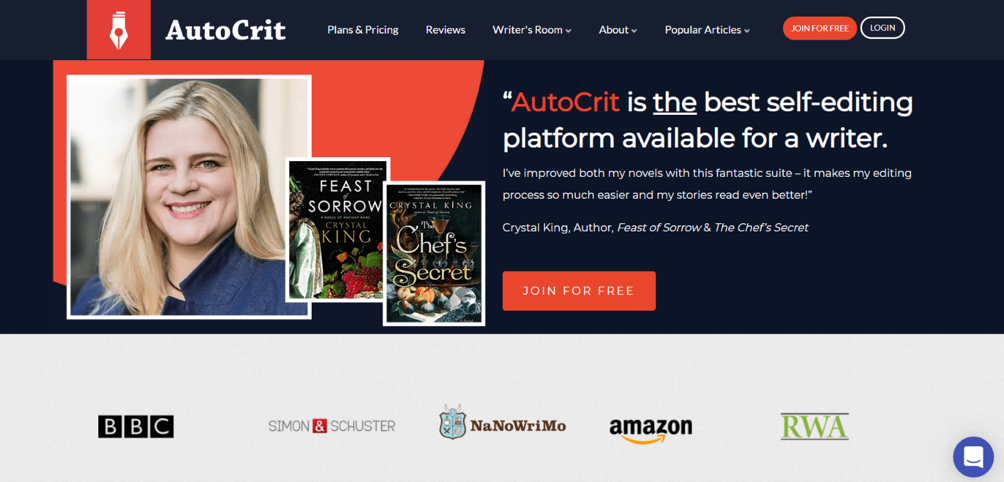Click the red AutoCrit text in quote

(565, 102)
